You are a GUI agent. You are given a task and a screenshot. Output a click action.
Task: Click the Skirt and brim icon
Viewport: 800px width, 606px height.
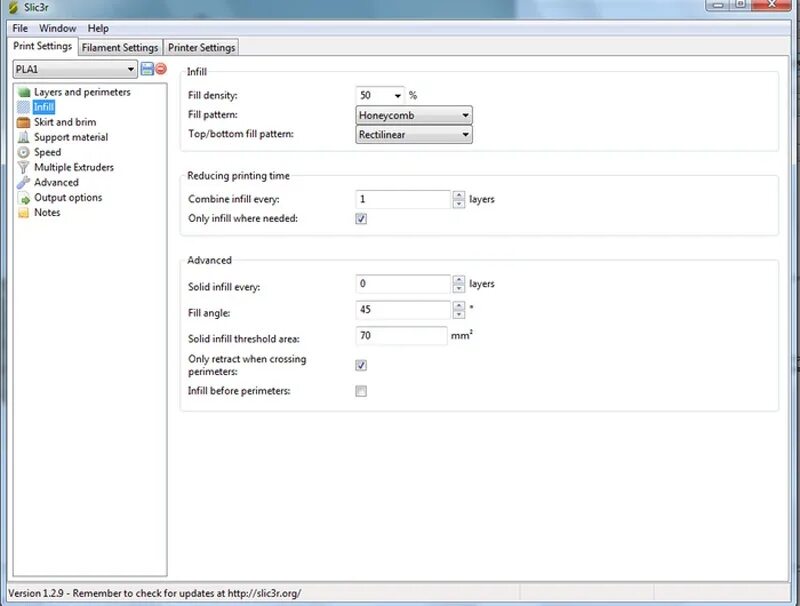click(23, 122)
